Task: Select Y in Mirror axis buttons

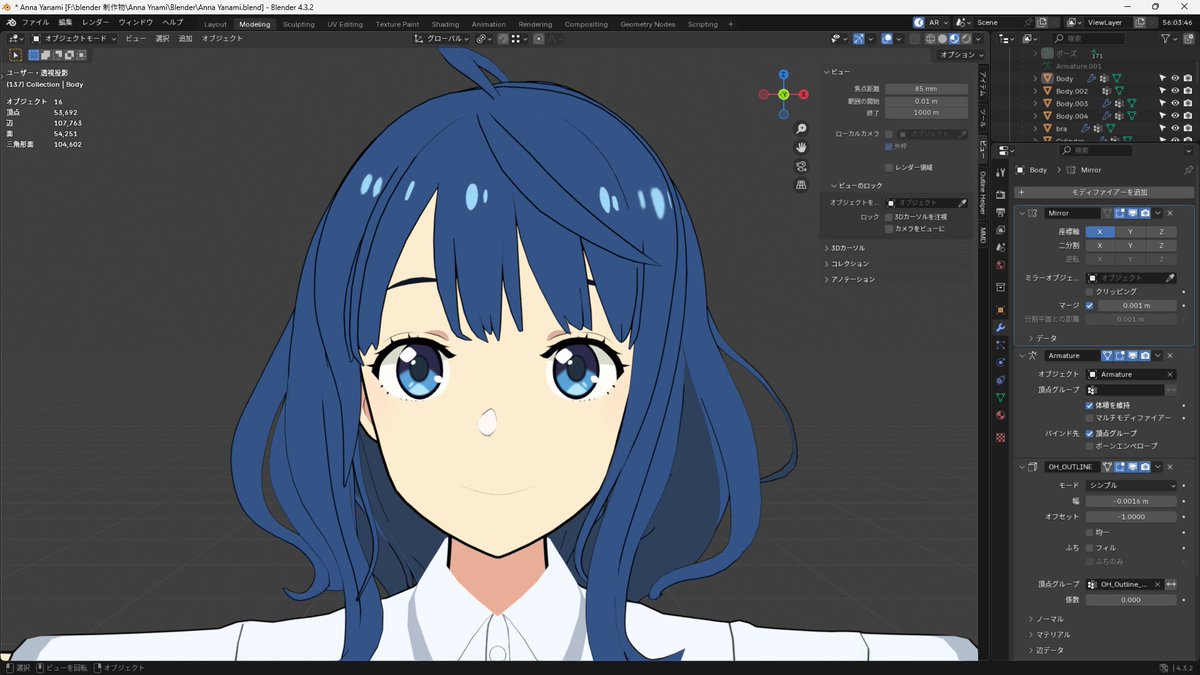Action: click(1131, 231)
